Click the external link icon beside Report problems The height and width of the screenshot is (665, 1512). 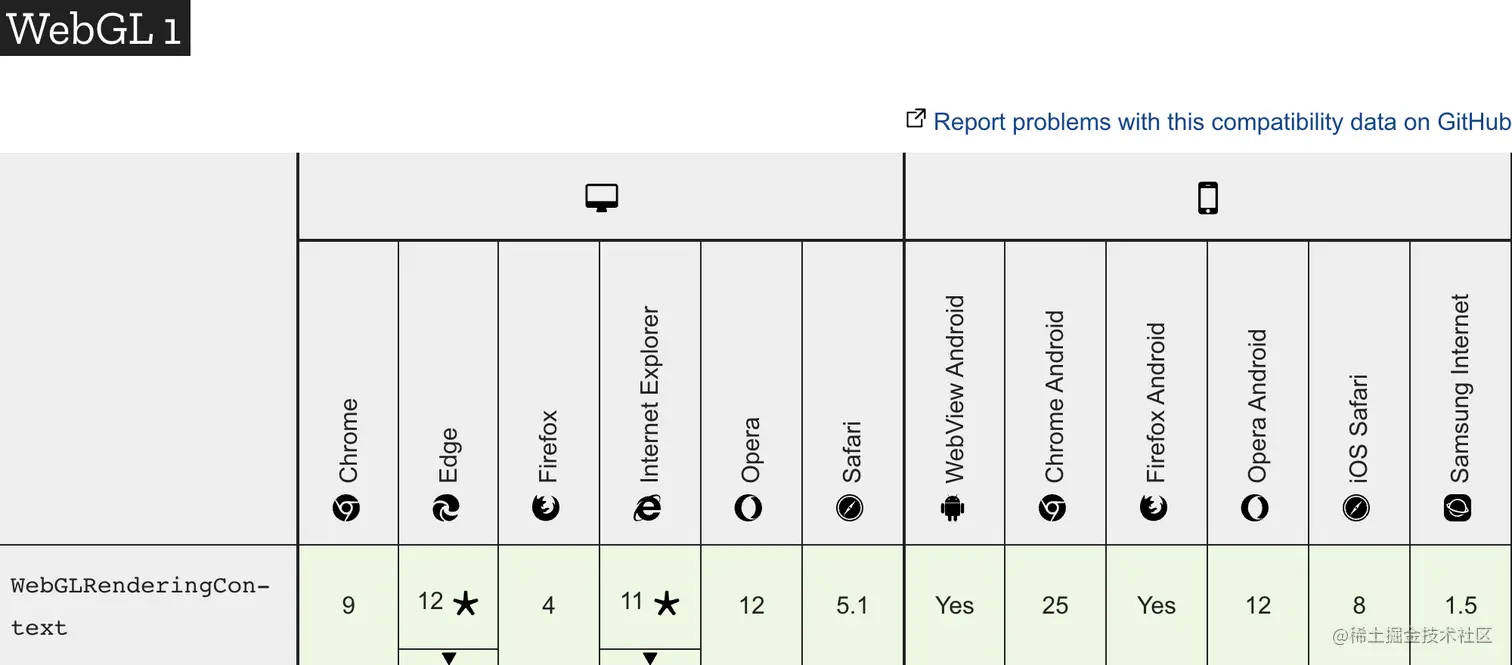tap(915, 119)
